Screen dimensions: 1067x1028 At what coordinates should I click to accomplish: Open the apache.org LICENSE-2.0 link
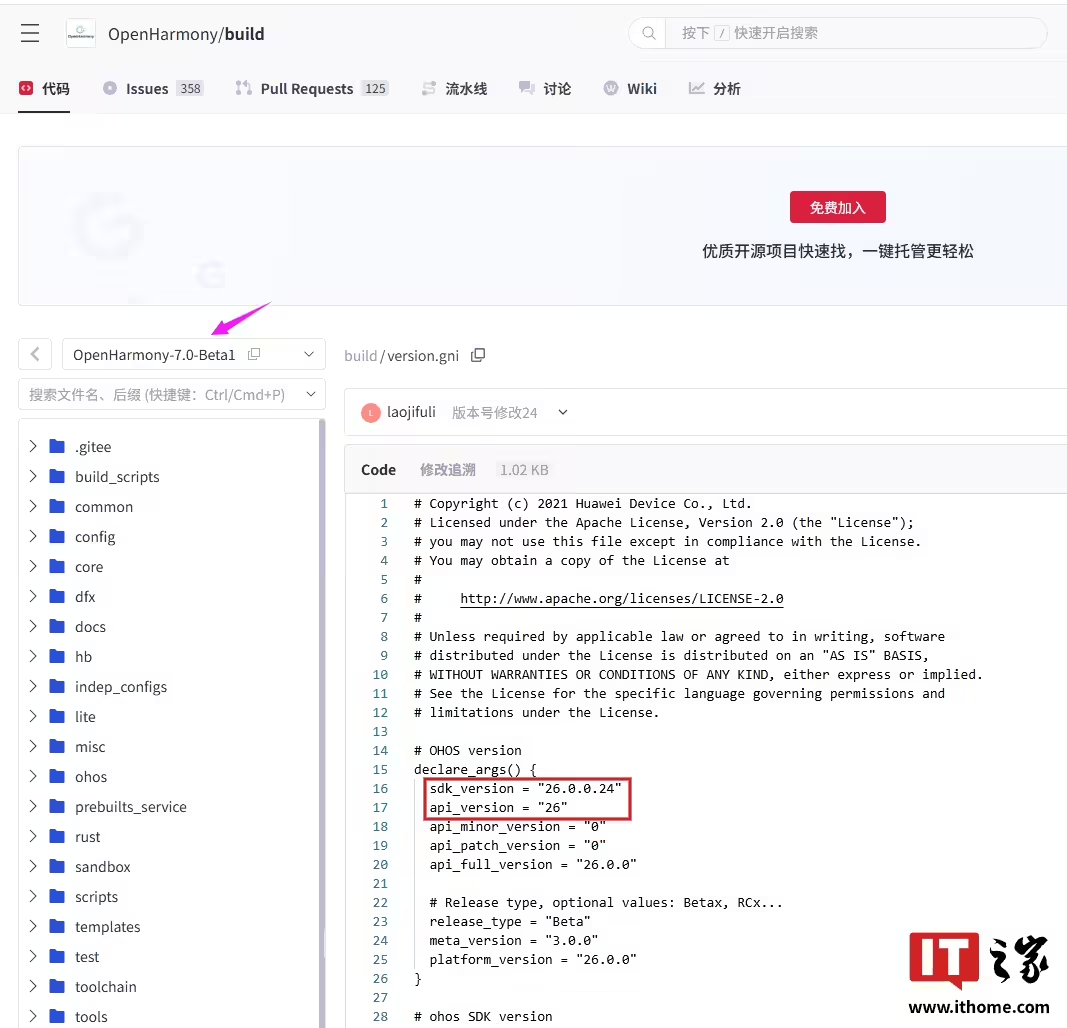point(621,599)
